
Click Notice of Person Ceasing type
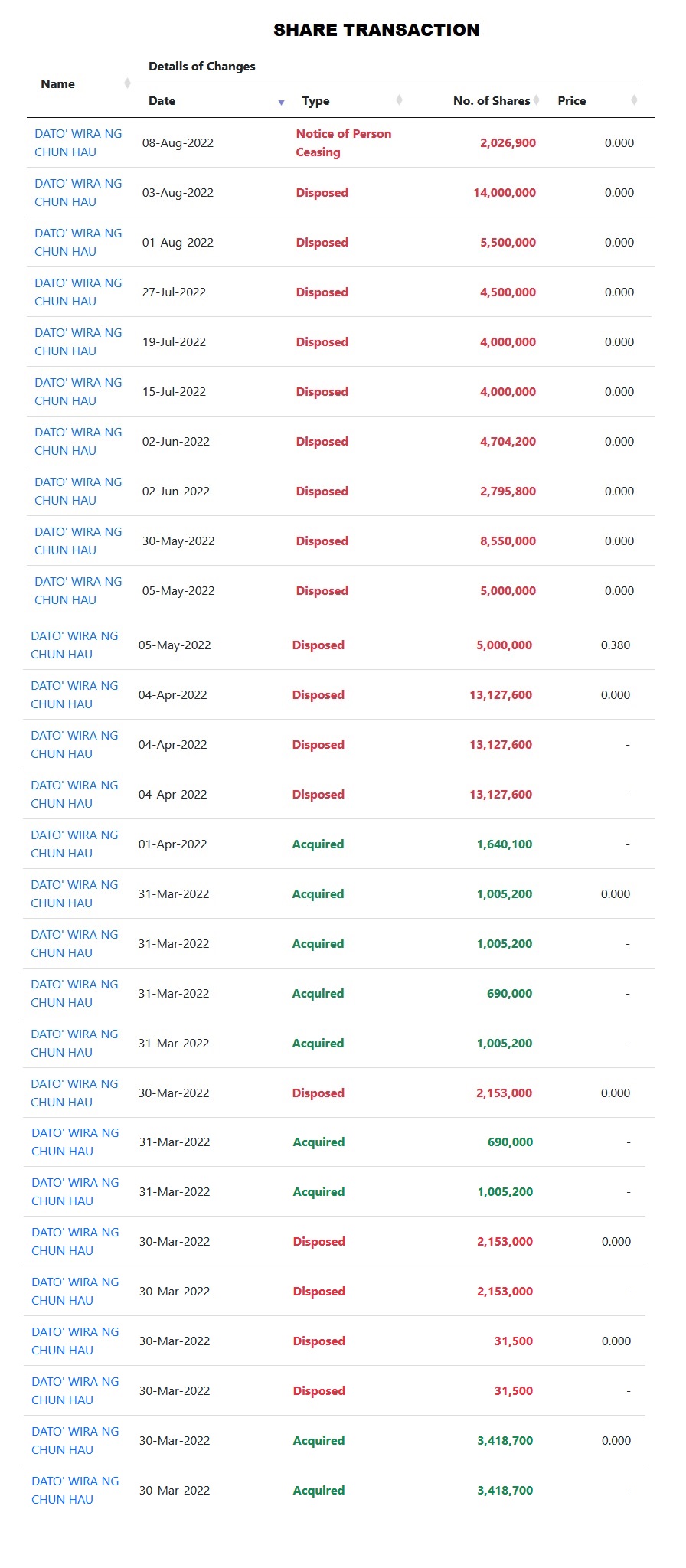point(343,143)
